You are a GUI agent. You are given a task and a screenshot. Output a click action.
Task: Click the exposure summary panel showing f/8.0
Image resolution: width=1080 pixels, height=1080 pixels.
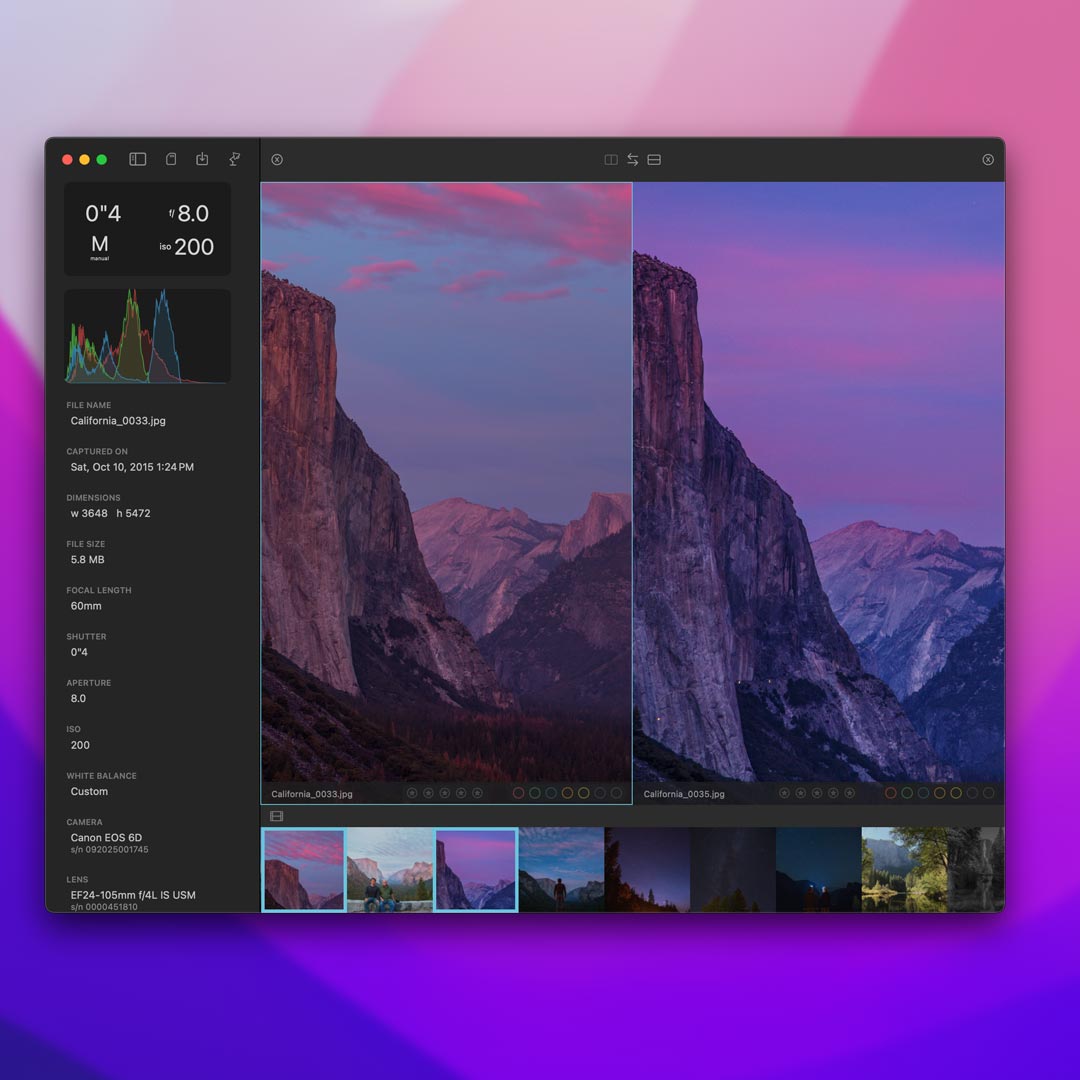(x=147, y=229)
